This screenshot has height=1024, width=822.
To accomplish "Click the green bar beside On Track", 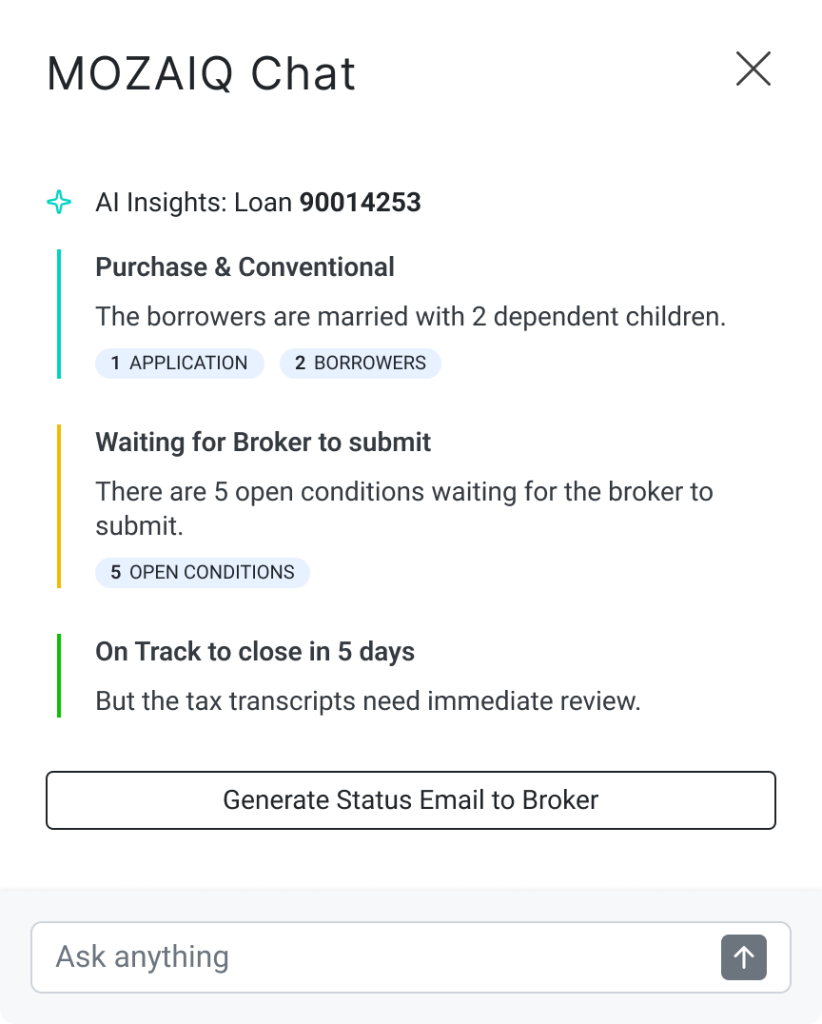I will tap(59, 675).
